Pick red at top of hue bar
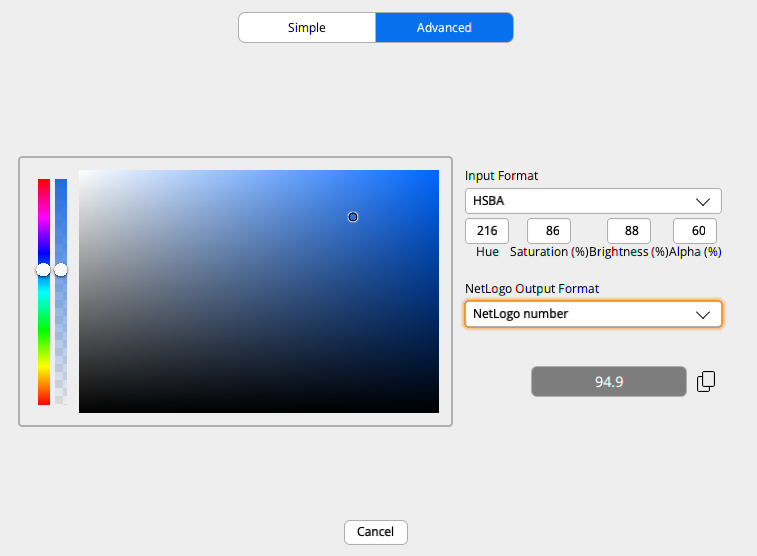757x556 pixels. click(x=44, y=183)
